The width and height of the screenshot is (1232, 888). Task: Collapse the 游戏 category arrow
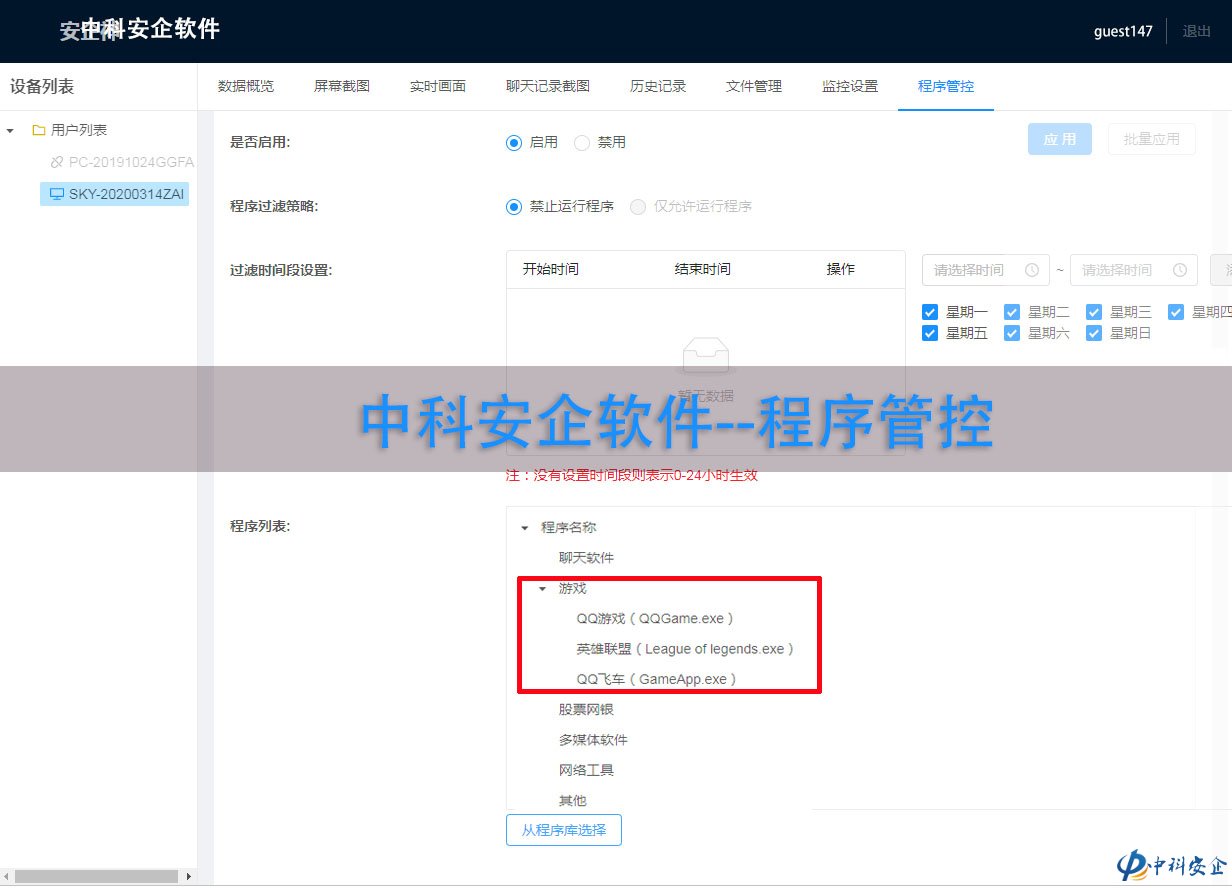pos(543,589)
